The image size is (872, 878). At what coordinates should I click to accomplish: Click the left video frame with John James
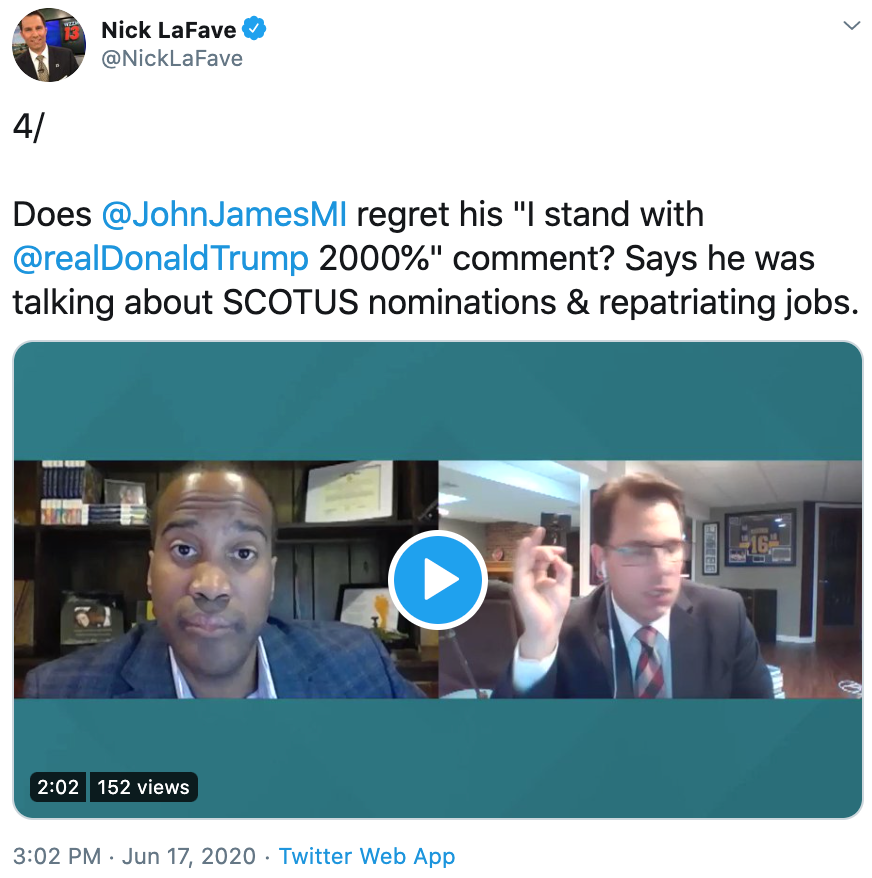pyautogui.click(x=226, y=580)
